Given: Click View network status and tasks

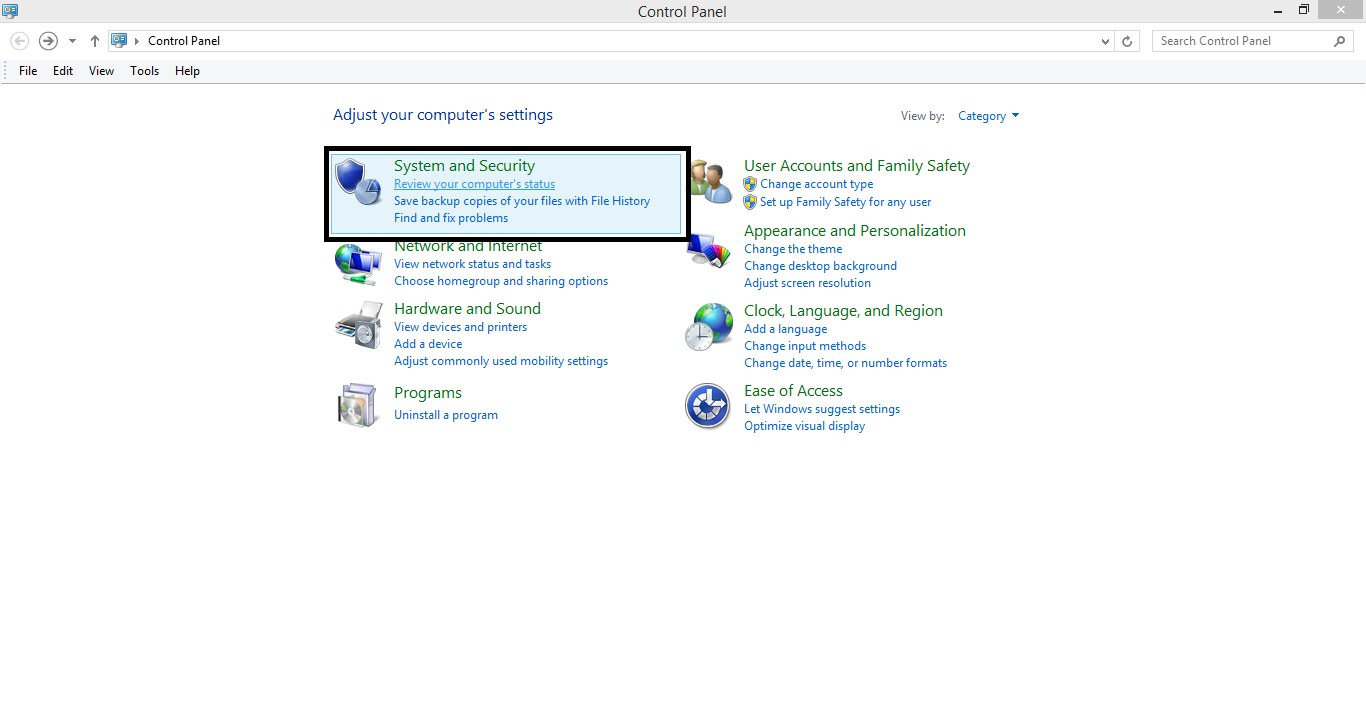Looking at the screenshot, I should click(x=472, y=264).
